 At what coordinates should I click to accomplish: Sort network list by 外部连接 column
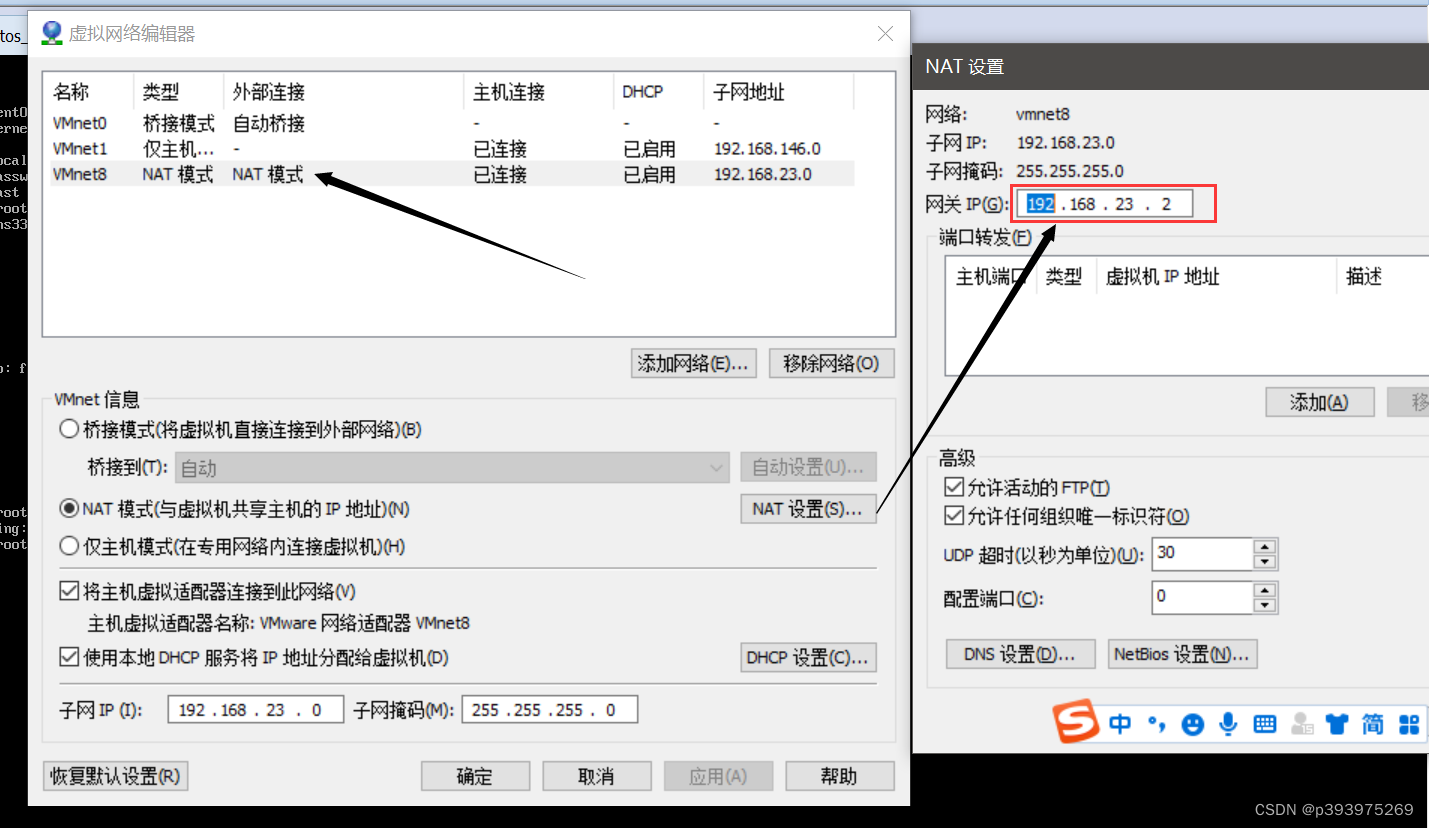coord(343,92)
